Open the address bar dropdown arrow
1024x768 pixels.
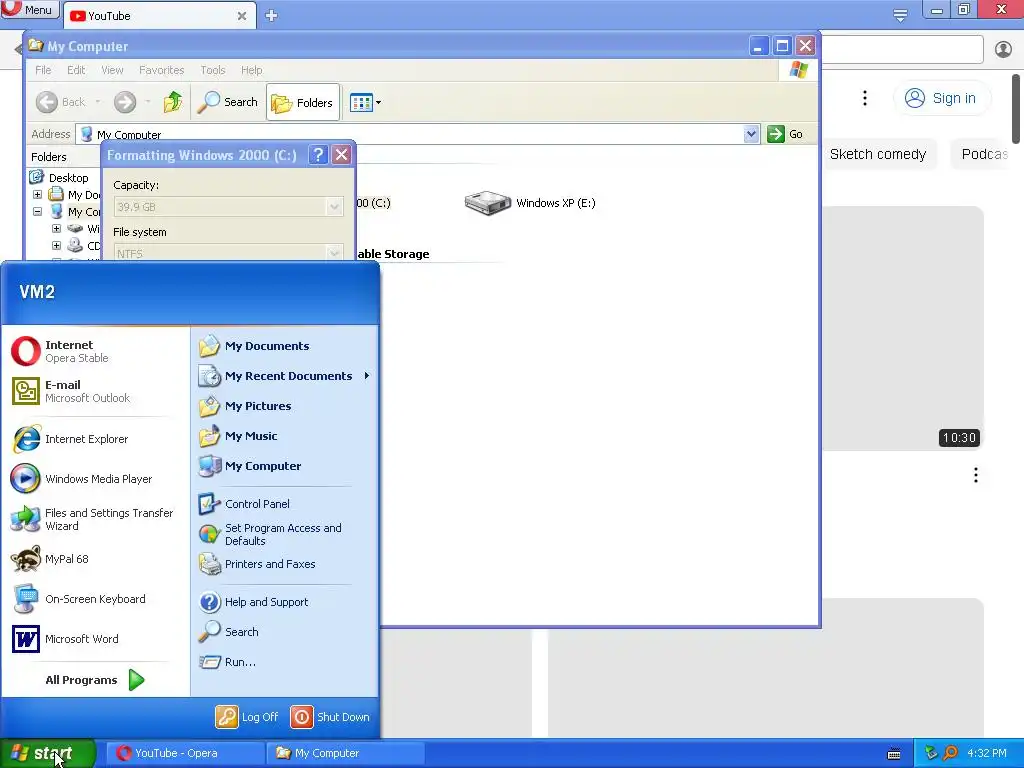click(751, 134)
